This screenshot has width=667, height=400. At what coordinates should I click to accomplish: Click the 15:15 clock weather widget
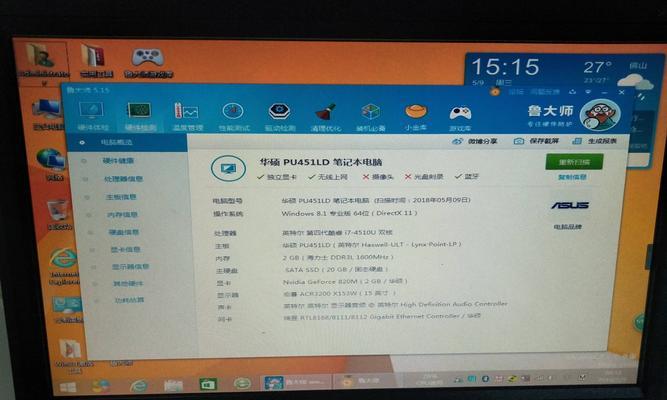pos(505,67)
